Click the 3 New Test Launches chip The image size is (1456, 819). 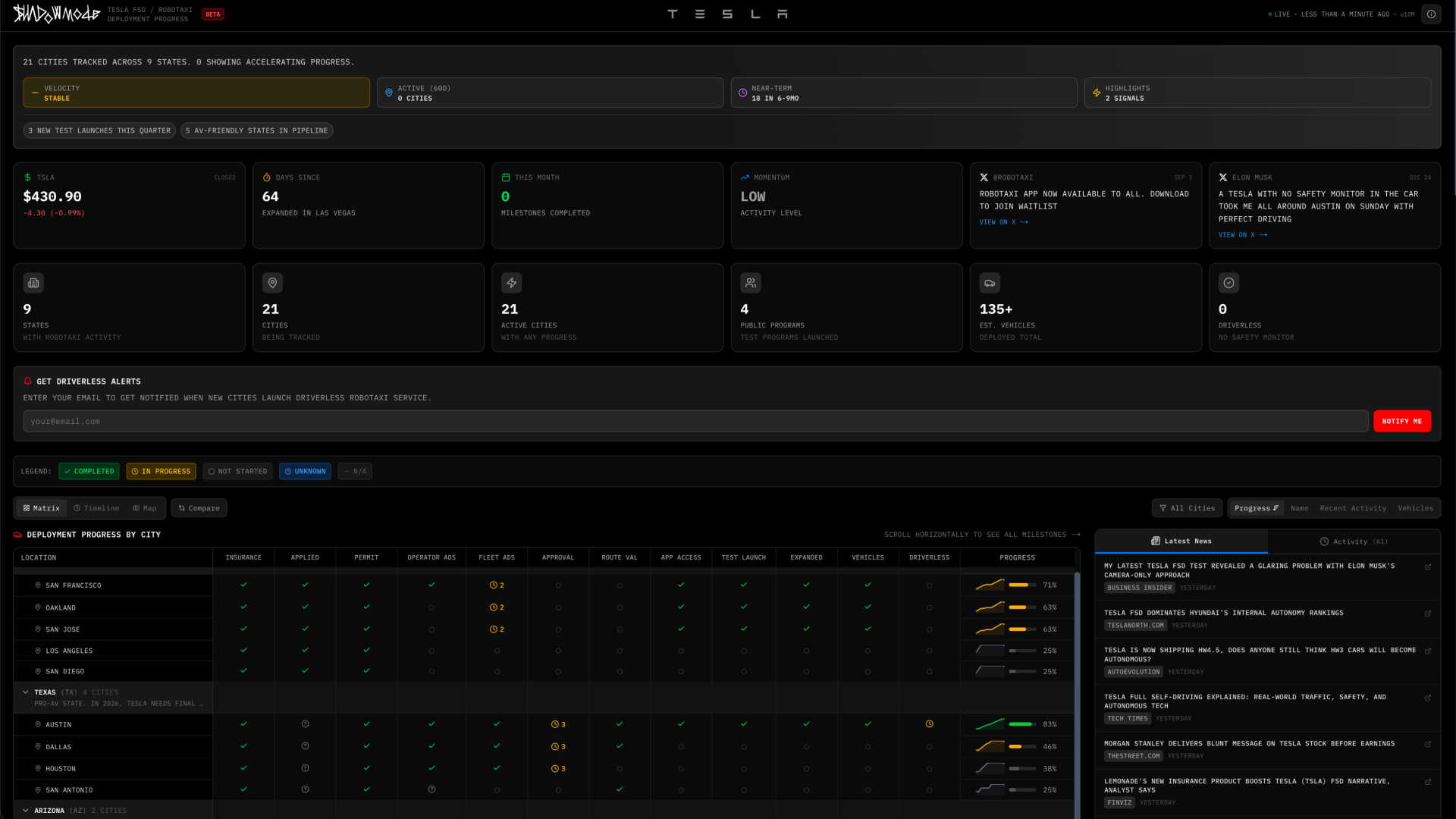[x=99, y=130]
